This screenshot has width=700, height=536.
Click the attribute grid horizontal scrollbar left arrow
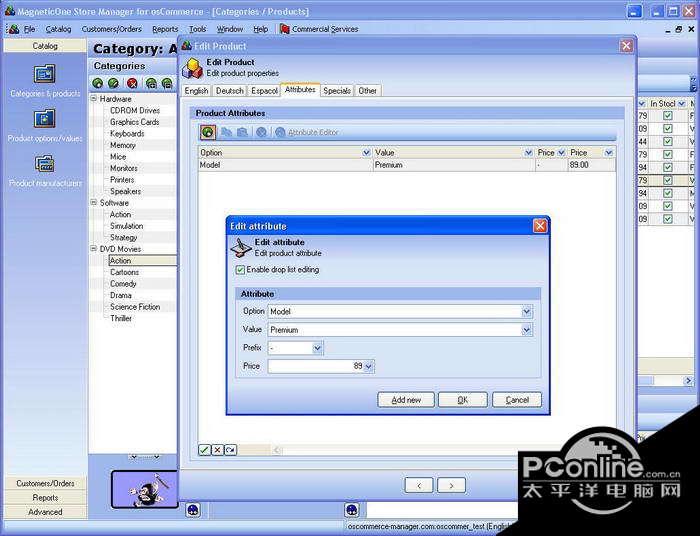277,450
